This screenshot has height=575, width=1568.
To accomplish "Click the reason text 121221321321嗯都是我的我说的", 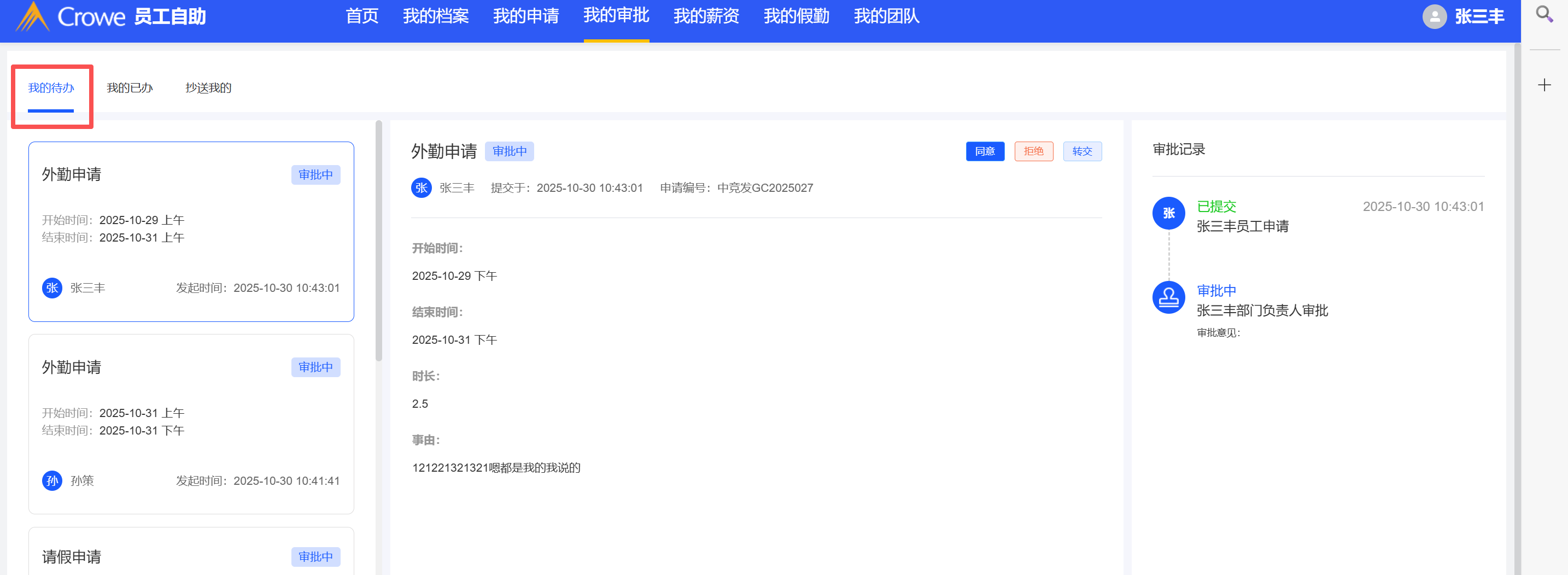I will click(496, 467).
